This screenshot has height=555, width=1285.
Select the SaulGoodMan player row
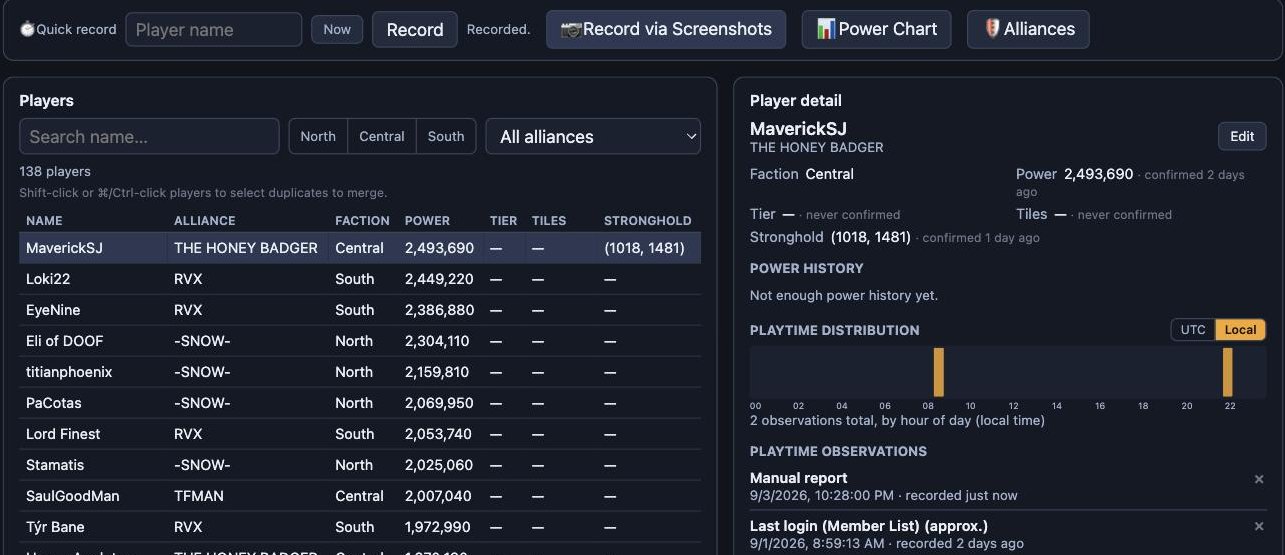(360, 496)
